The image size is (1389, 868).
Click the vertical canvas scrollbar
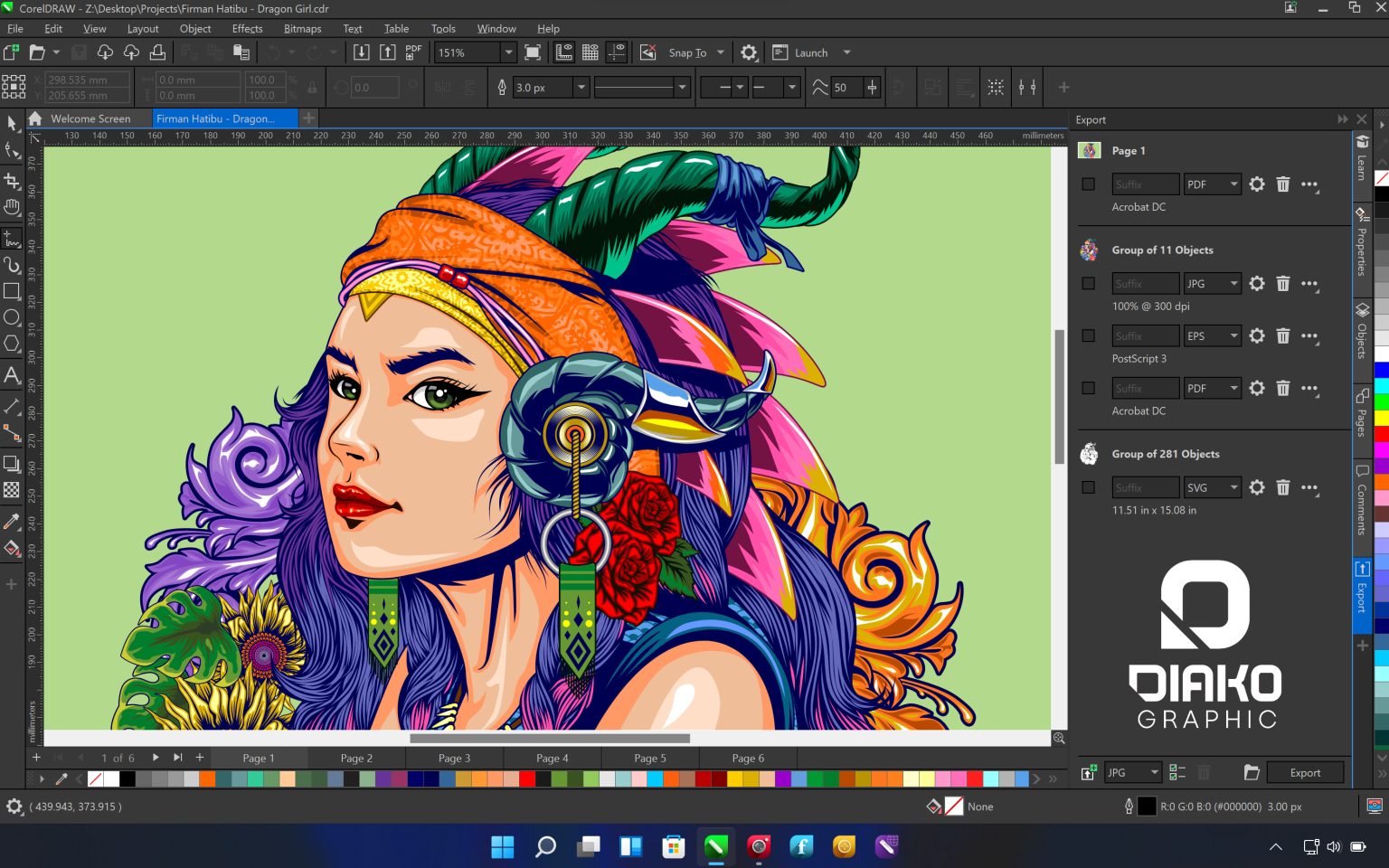tap(1059, 396)
